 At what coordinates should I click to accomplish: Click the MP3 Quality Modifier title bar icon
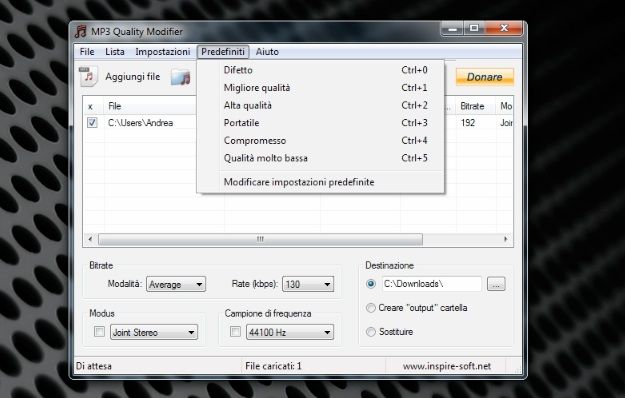[x=81, y=31]
